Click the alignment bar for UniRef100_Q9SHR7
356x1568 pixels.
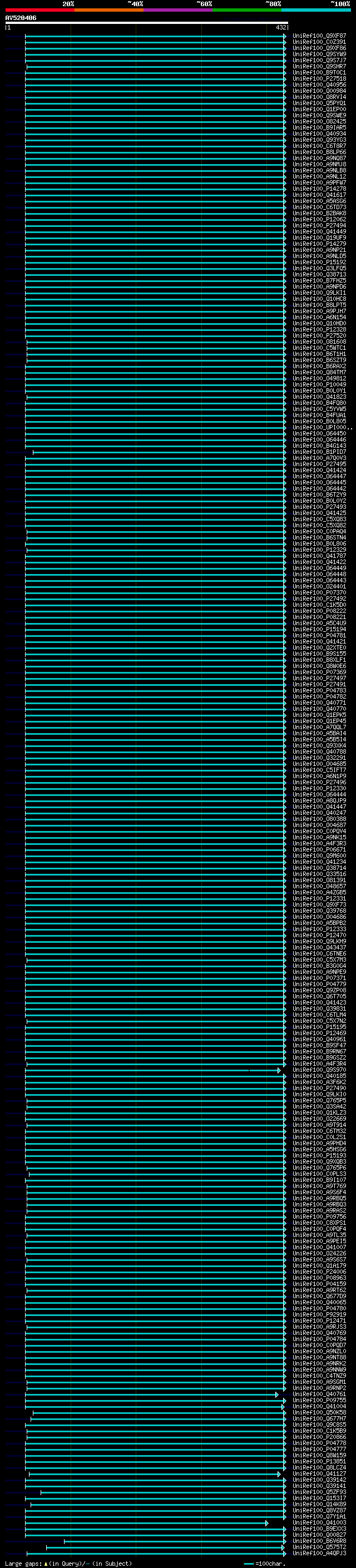pyautogui.click(x=156, y=66)
